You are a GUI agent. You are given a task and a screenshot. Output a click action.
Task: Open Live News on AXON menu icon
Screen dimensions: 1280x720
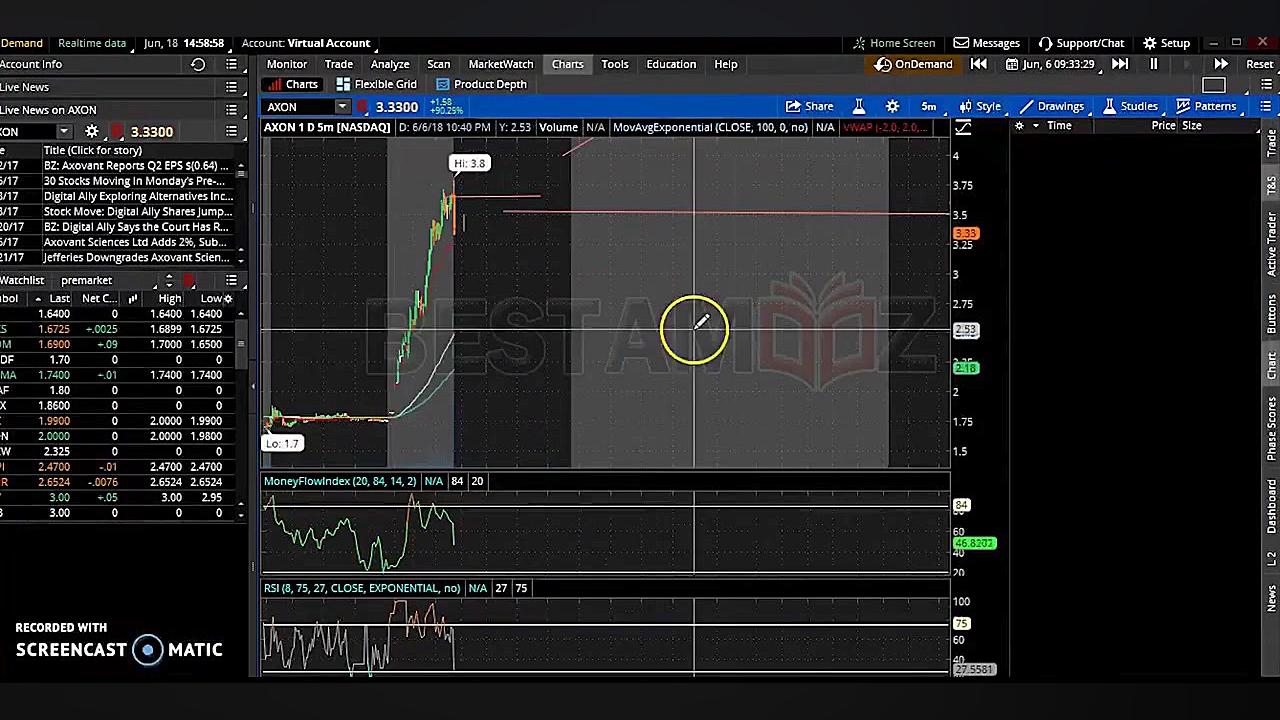(x=231, y=110)
